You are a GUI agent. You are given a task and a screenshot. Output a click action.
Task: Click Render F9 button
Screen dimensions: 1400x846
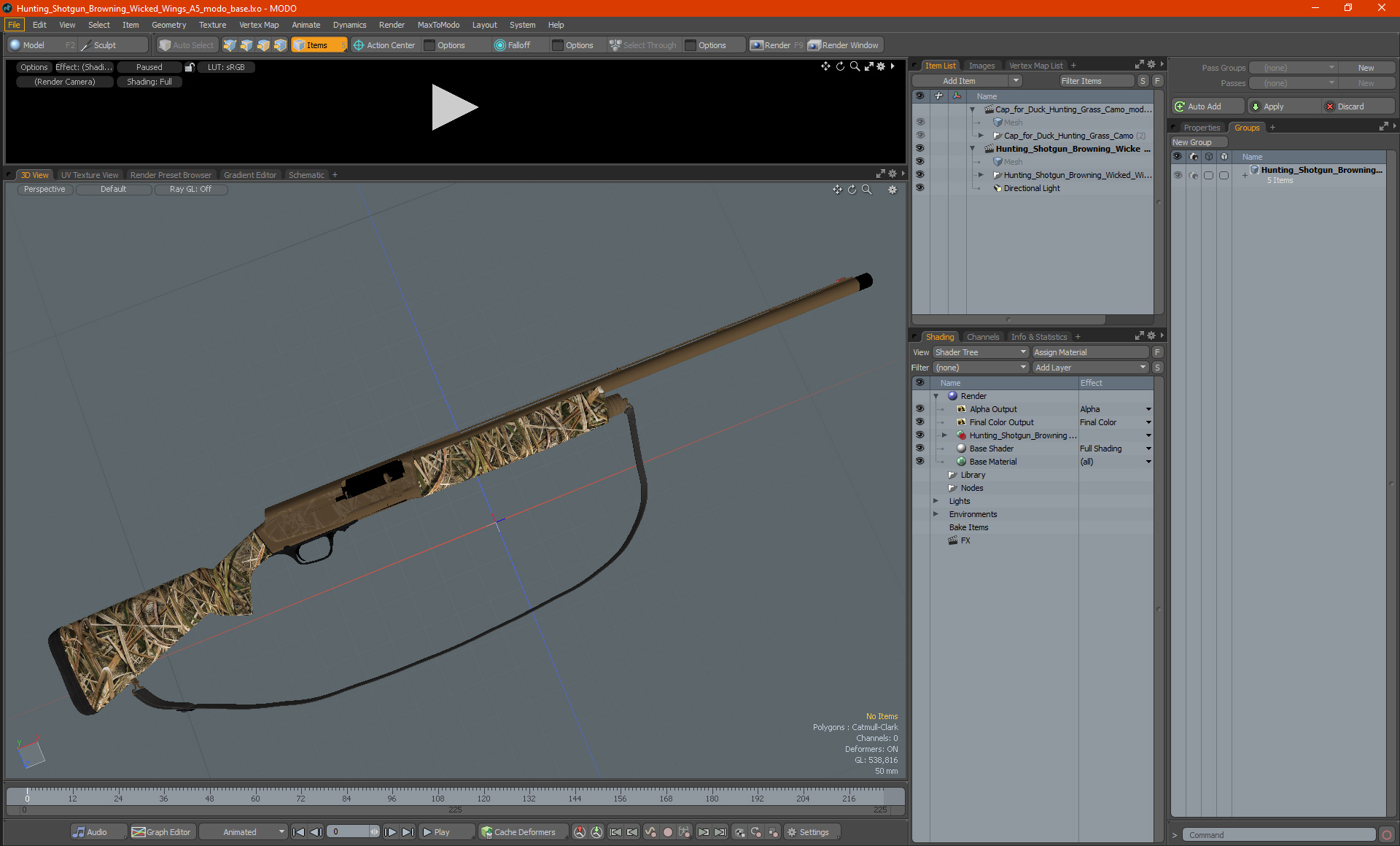(777, 45)
